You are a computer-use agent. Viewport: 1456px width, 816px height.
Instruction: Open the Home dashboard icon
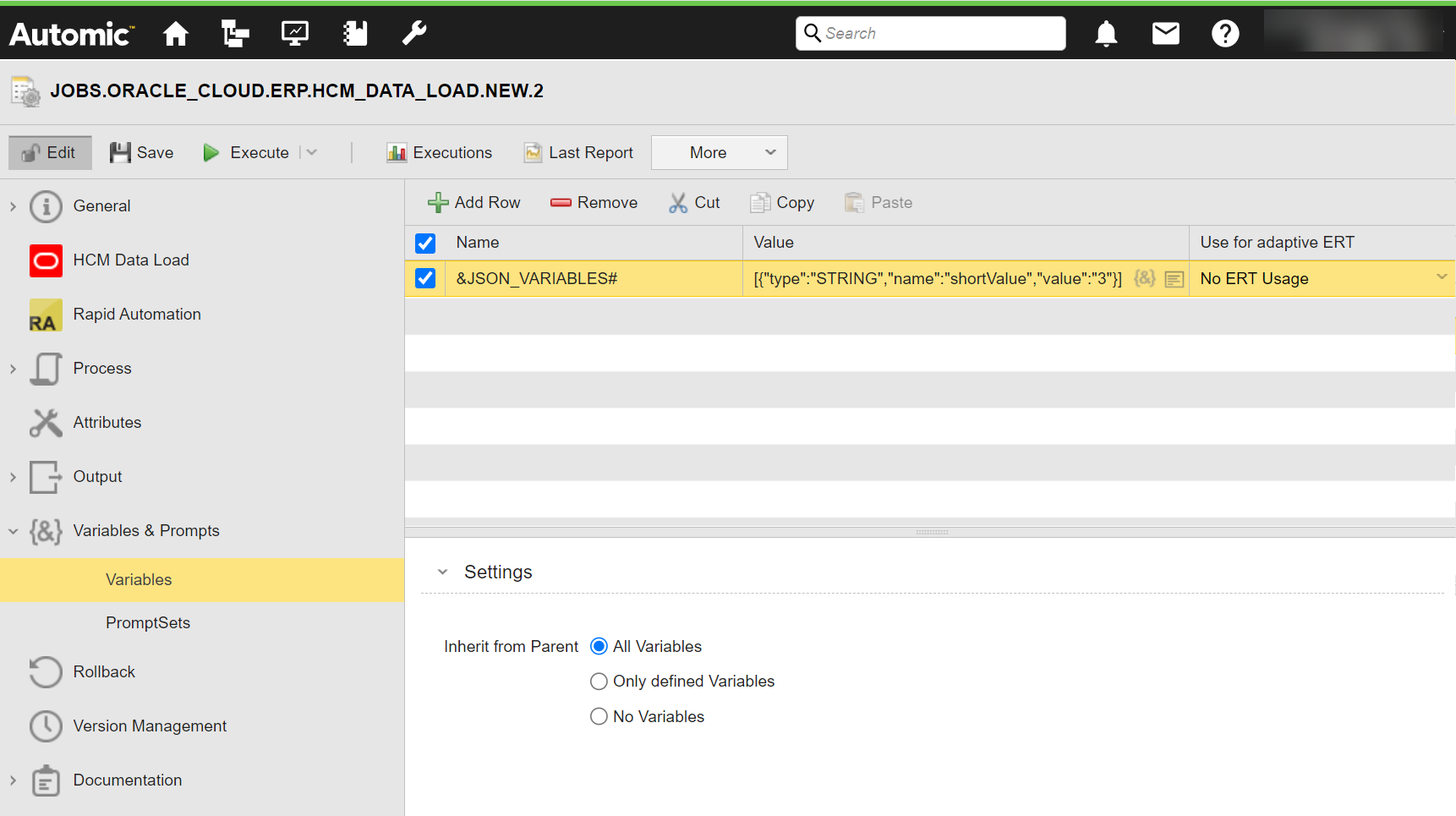click(176, 34)
